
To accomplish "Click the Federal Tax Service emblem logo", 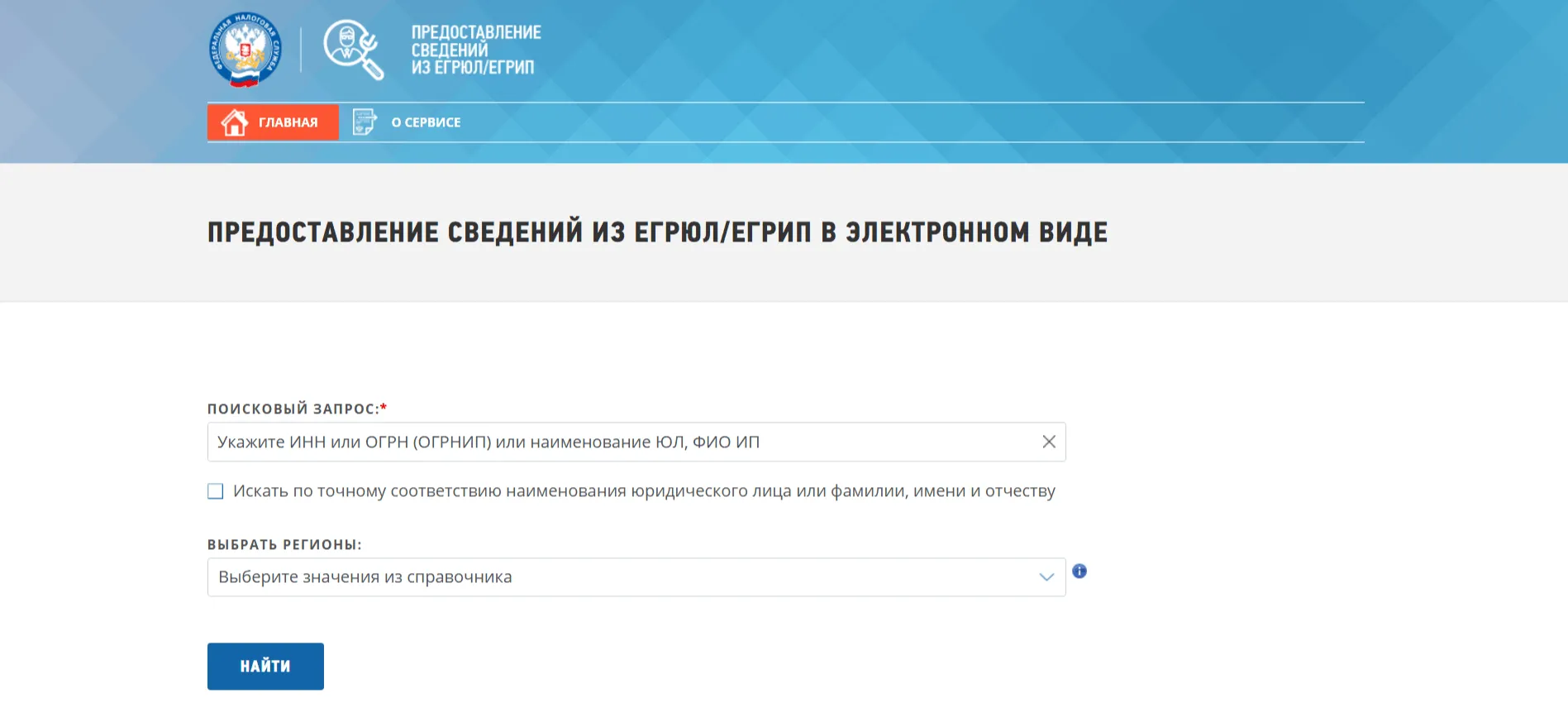I will pyautogui.click(x=245, y=50).
